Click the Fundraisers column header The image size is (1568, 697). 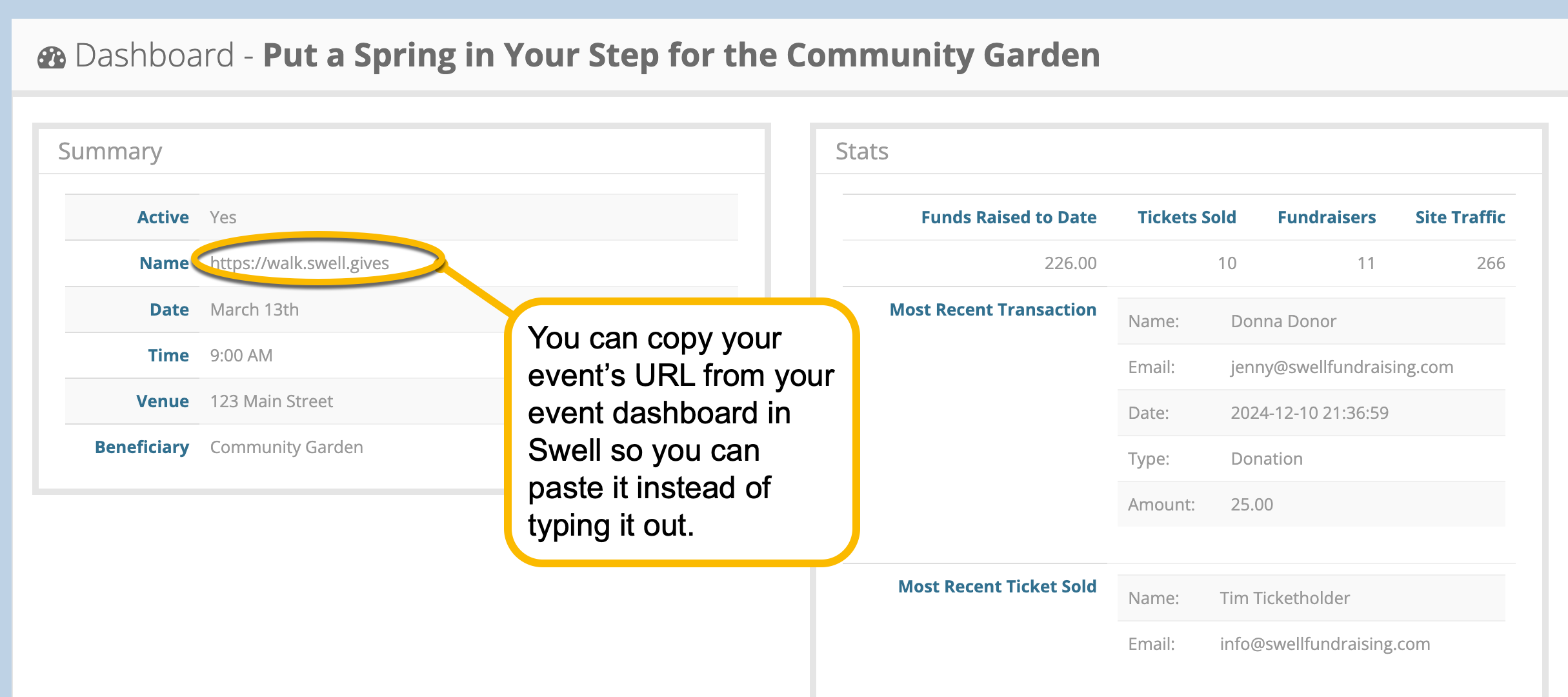[x=1326, y=217]
